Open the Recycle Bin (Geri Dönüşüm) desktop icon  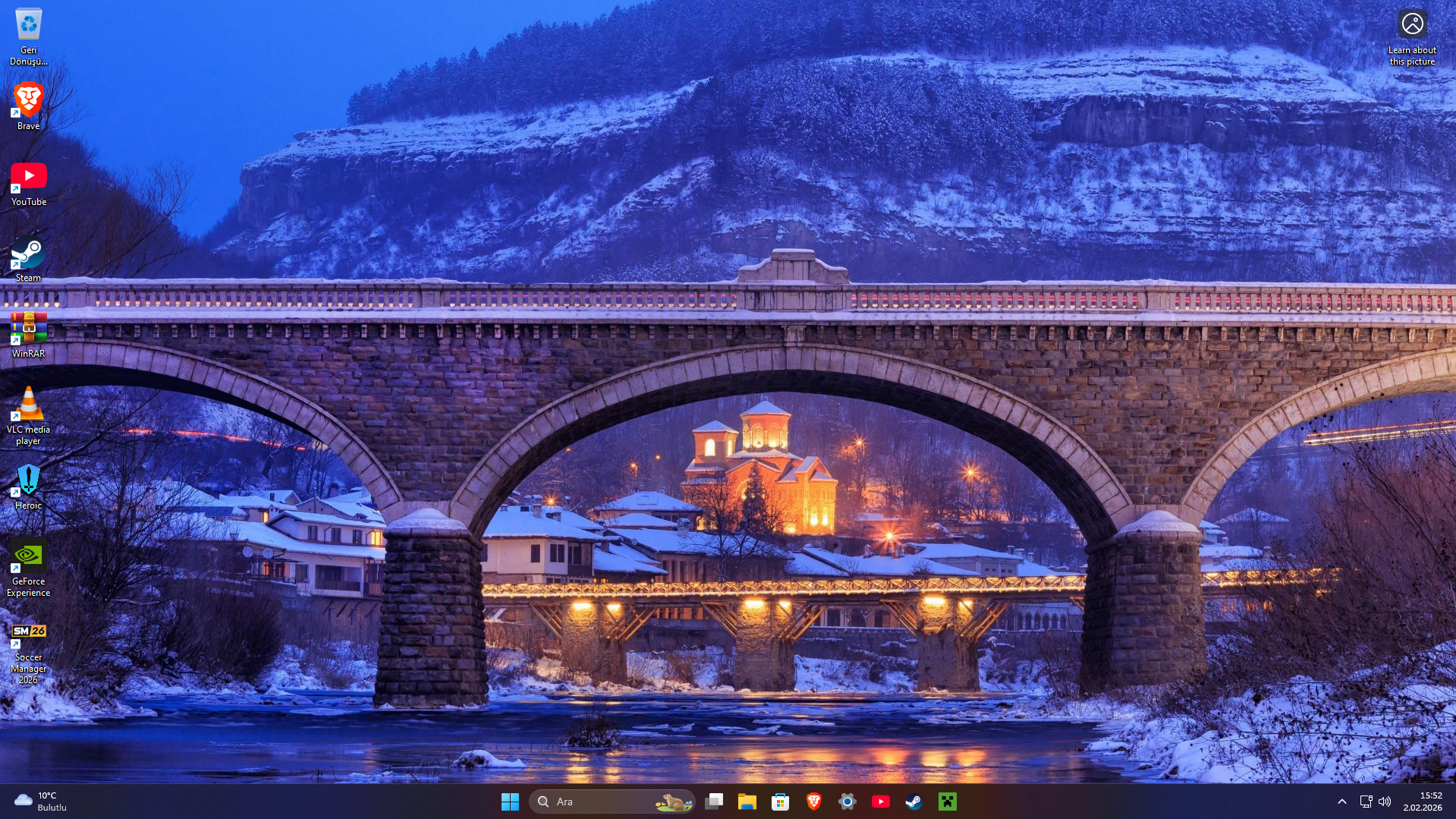[28, 36]
